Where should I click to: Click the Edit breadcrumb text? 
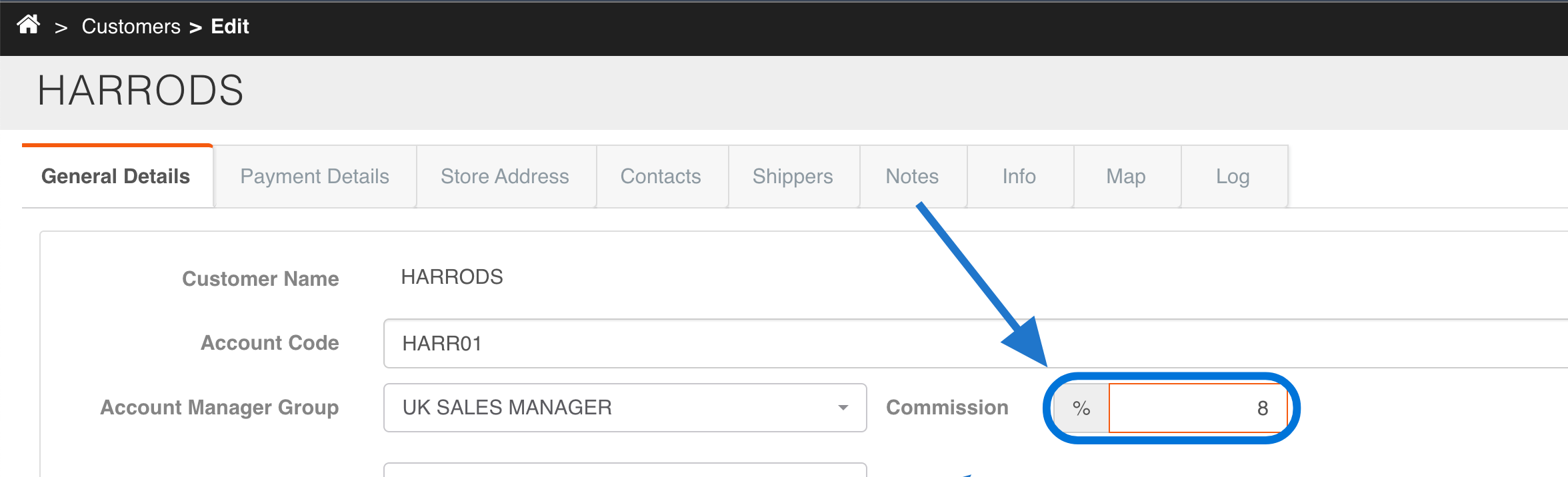pyautogui.click(x=230, y=27)
